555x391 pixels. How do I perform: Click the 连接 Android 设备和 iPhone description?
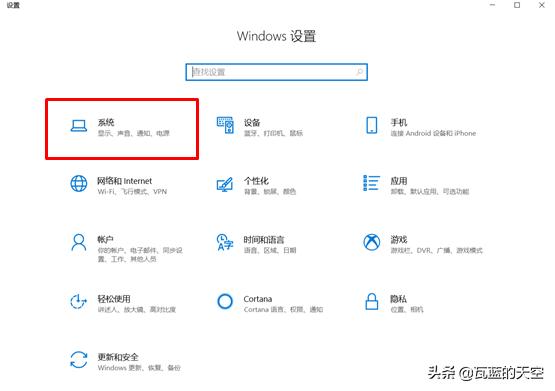[x=433, y=133]
